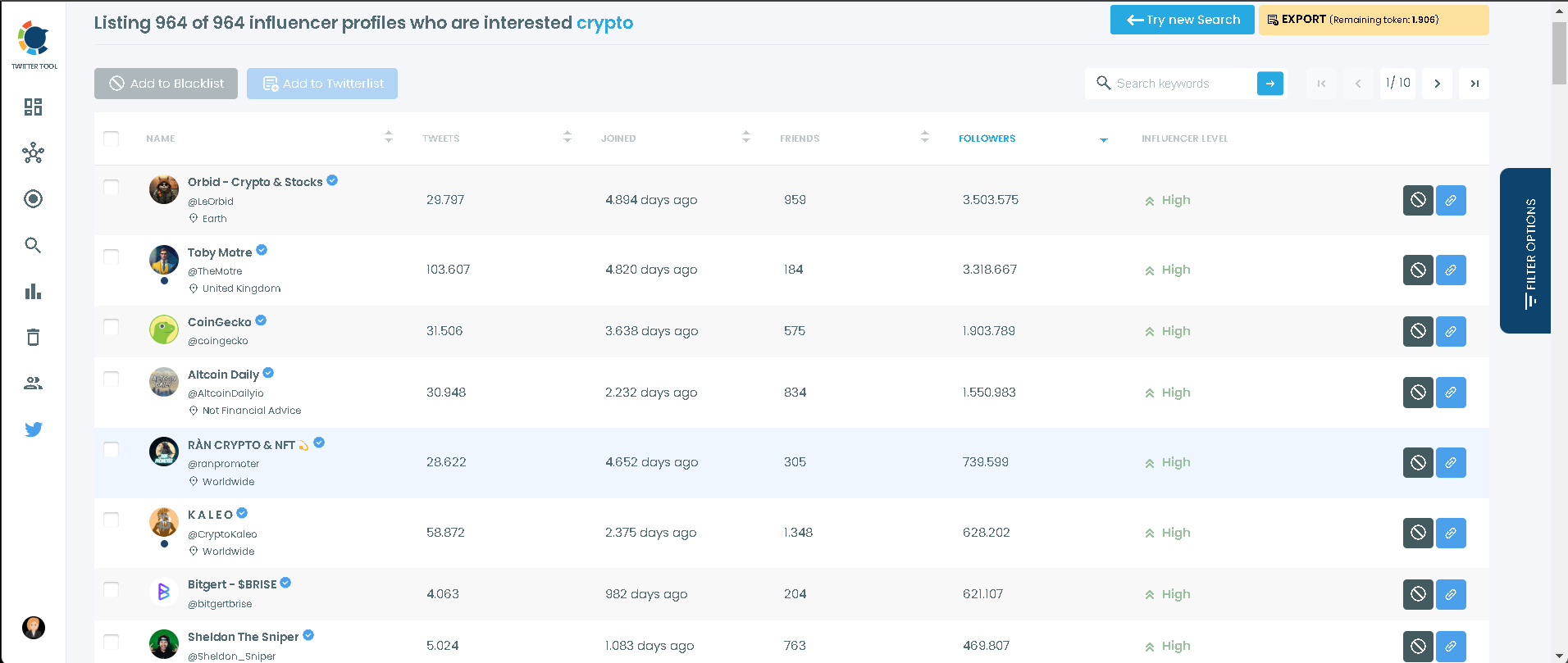Image resolution: width=1568 pixels, height=663 pixels.
Task: Go to the previous results page
Action: (x=1358, y=84)
